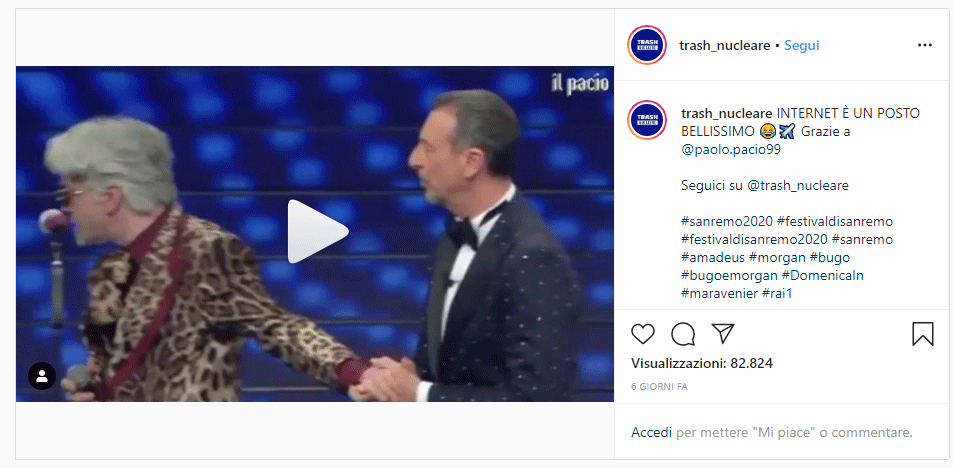Open comments via speech bubble icon
Viewport: 953px width, 468px height.
(683, 334)
